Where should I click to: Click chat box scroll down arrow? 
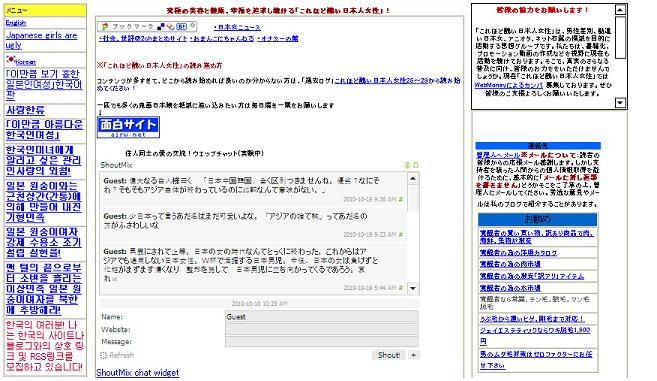tap(413, 288)
